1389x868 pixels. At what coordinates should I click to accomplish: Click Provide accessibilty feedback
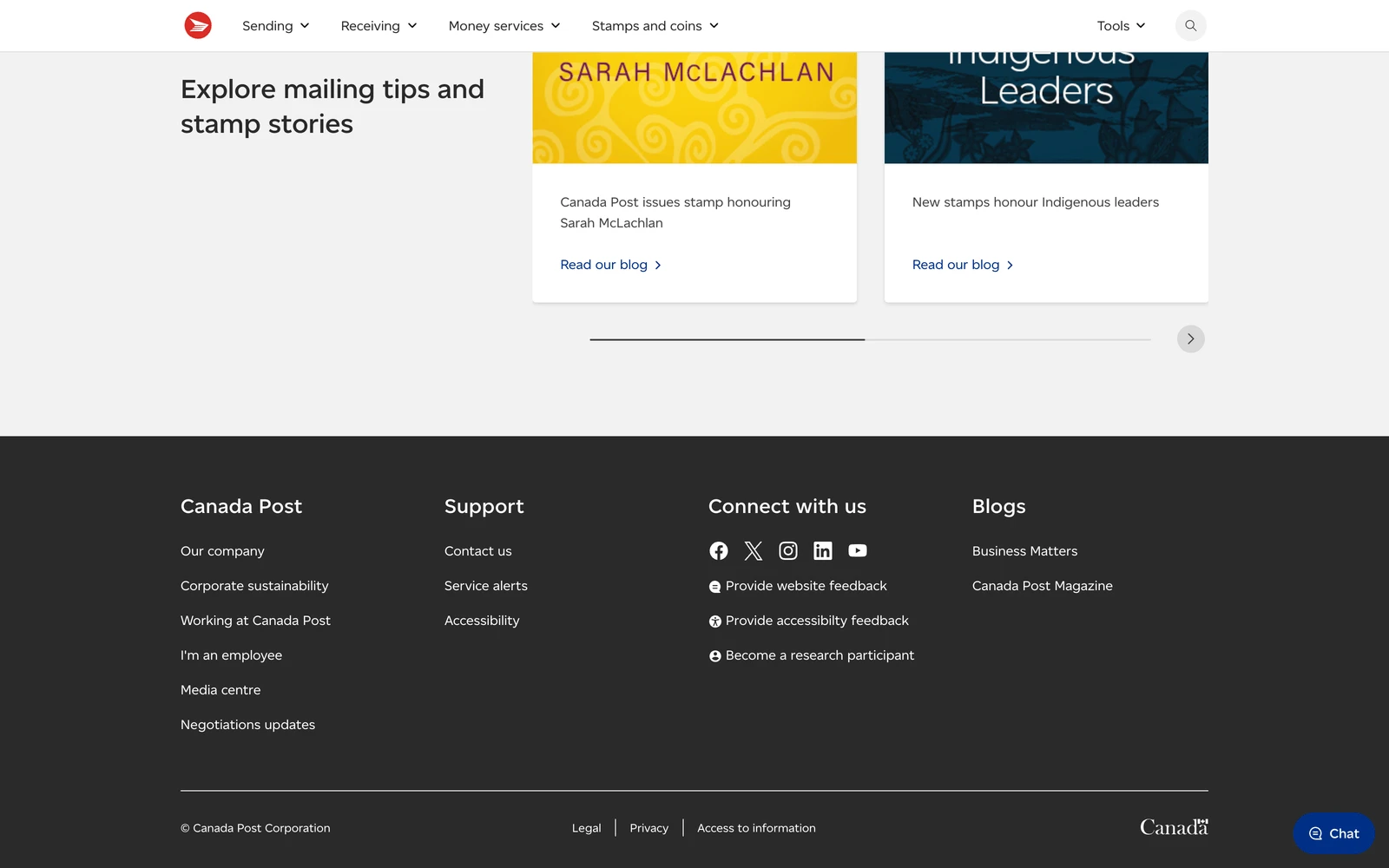(808, 621)
